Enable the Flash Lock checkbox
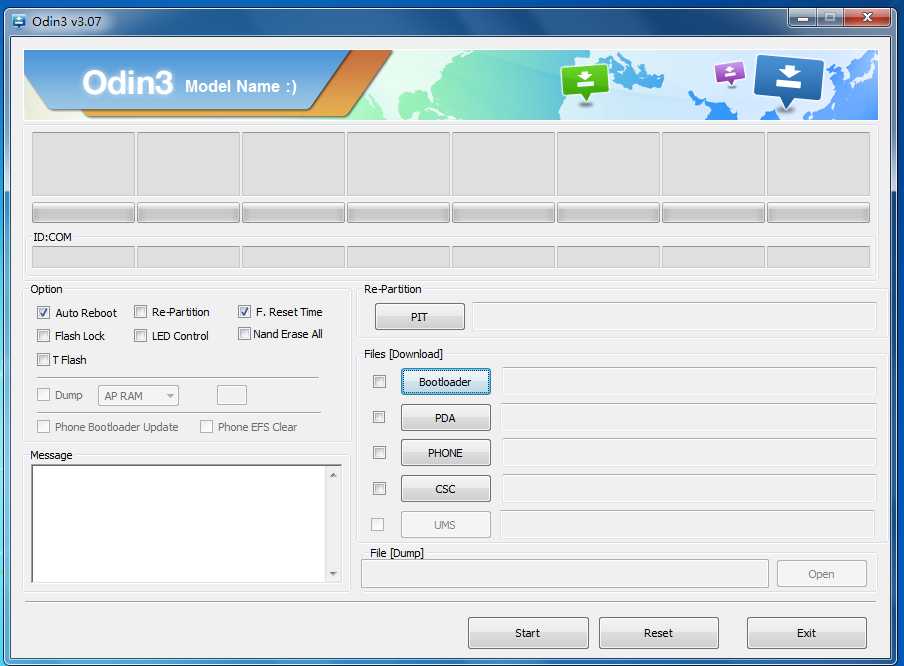Image resolution: width=904 pixels, height=666 pixels. [43, 336]
